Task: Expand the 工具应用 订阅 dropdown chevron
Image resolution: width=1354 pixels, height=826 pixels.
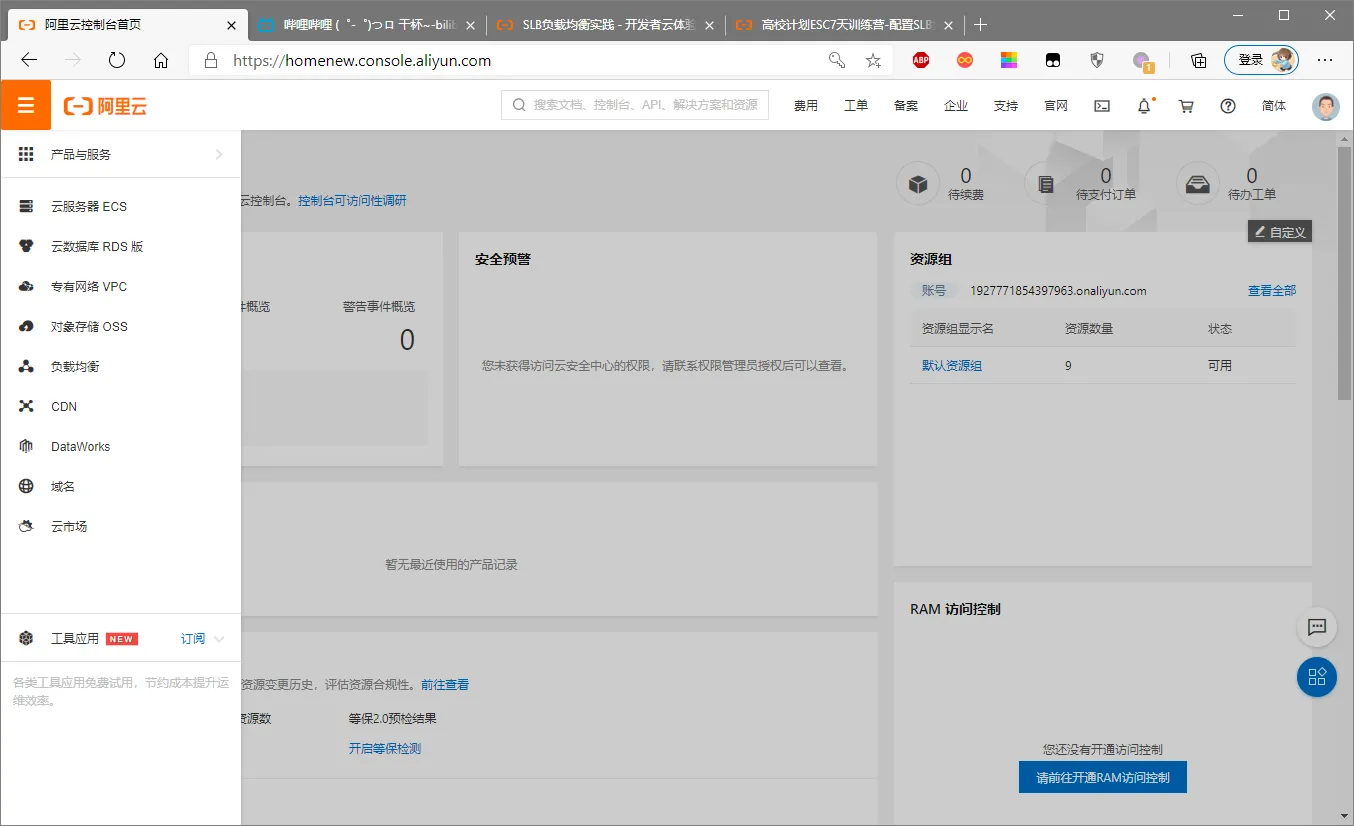Action: click(x=219, y=639)
